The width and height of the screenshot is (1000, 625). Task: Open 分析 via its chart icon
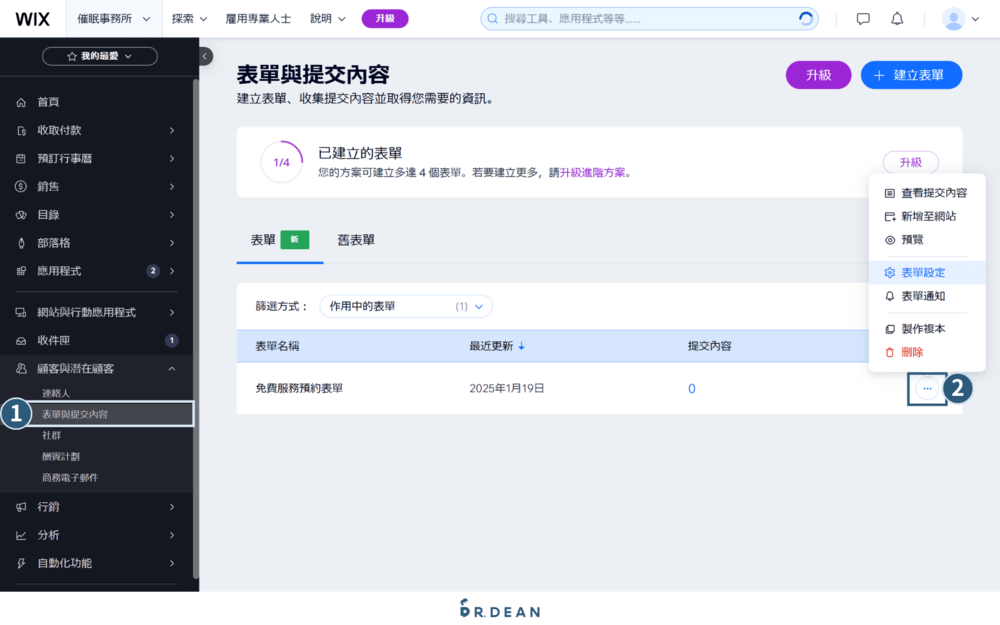[x=20, y=535]
